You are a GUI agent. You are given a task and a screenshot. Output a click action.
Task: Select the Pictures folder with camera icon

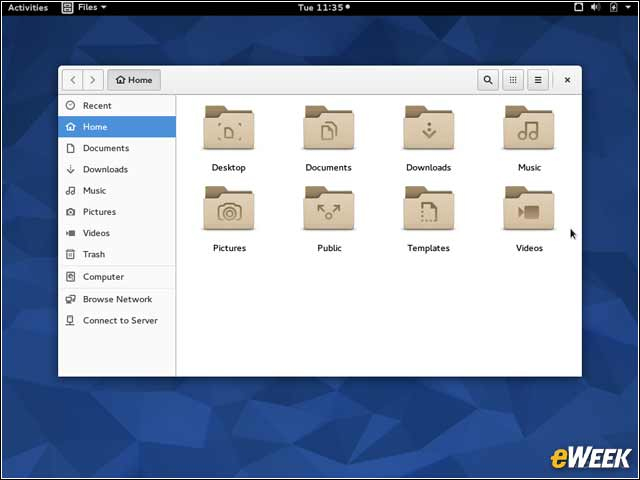click(x=228, y=209)
